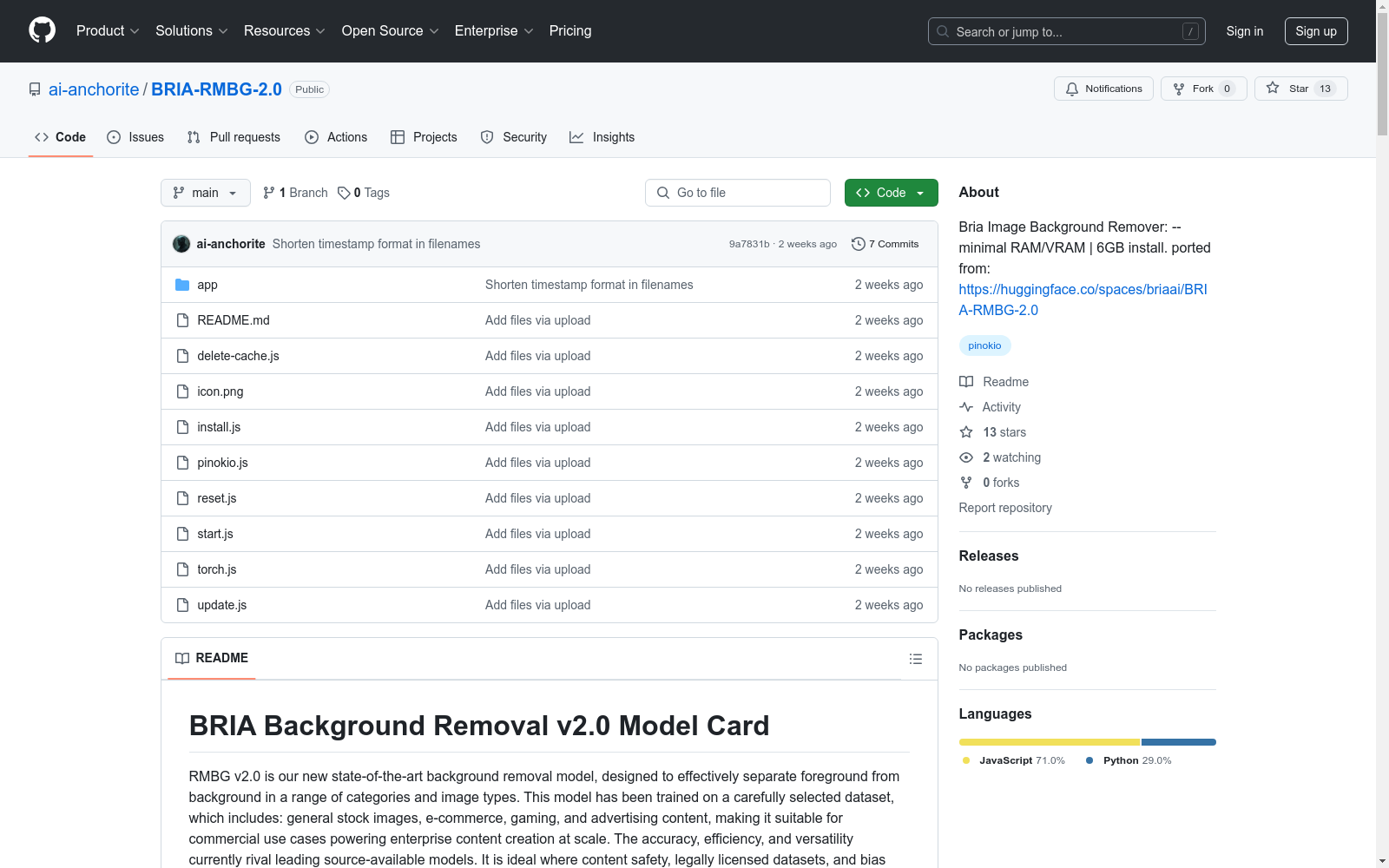The image size is (1389, 868).
Task: Switch to the Actions tab
Action: coord(336,137)
